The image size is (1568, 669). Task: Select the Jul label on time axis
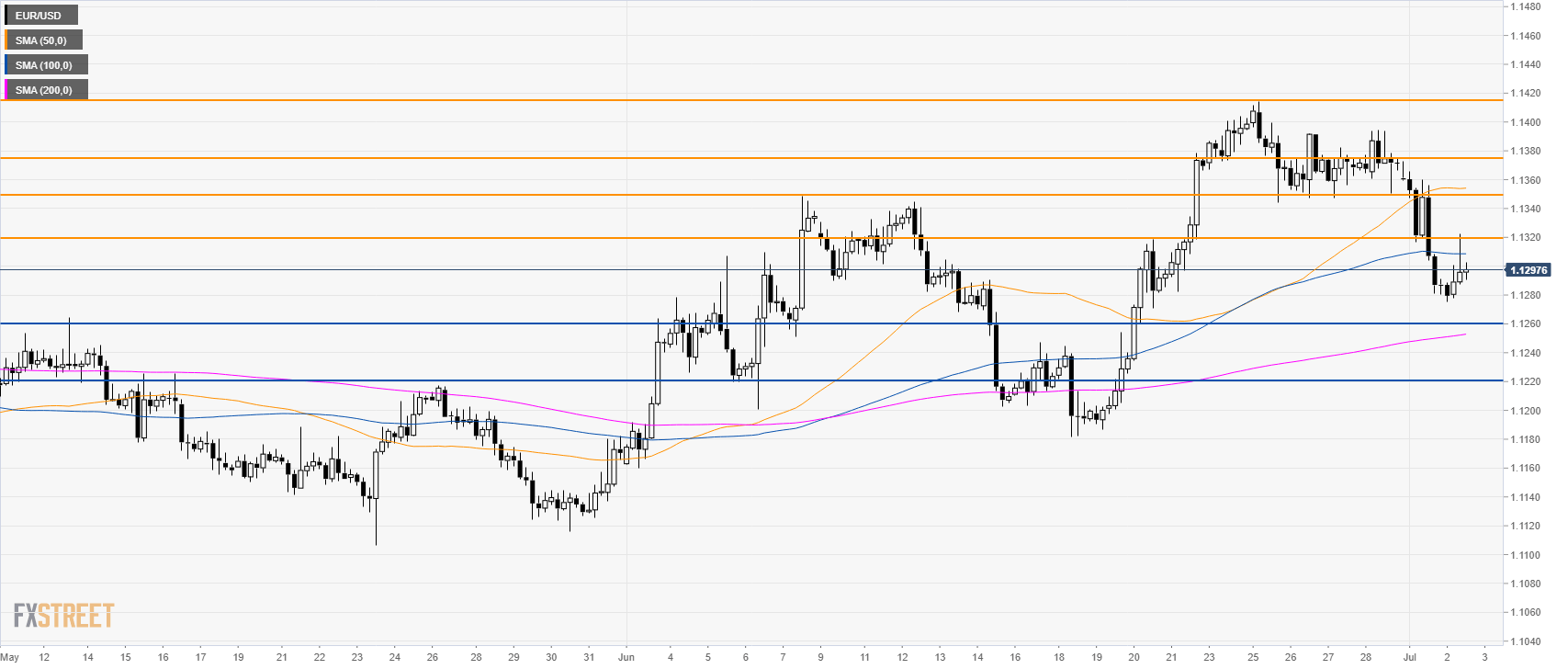[x=1409, y=657]
